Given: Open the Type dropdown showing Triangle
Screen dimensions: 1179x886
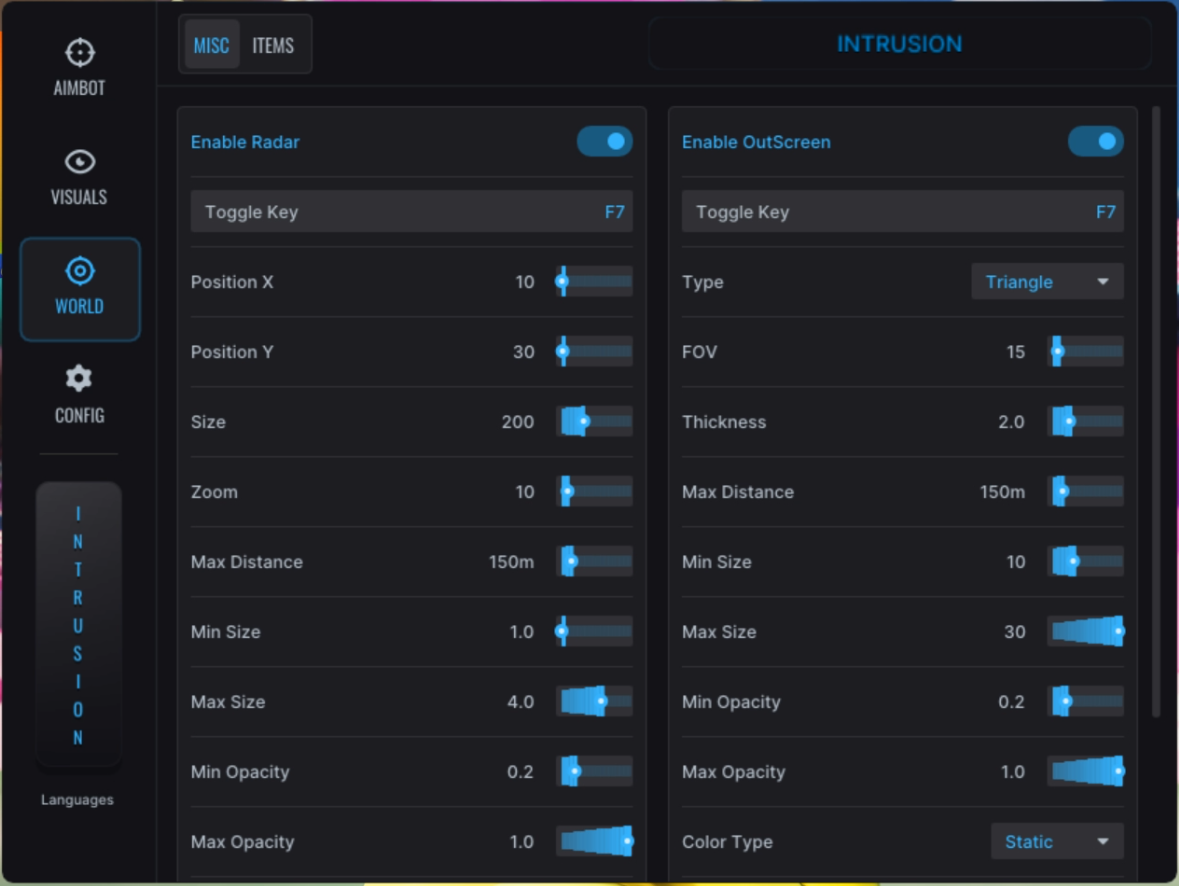Looking at the screenshot, I should 1047,282.
